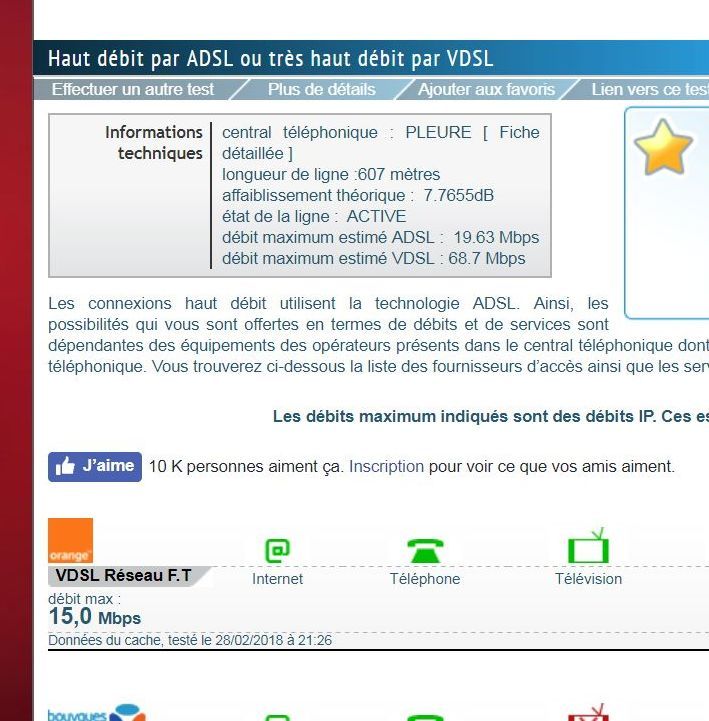Screen dimensions: 709x721
Task: Click 'Internet' label under Orange
Action: 278,579
